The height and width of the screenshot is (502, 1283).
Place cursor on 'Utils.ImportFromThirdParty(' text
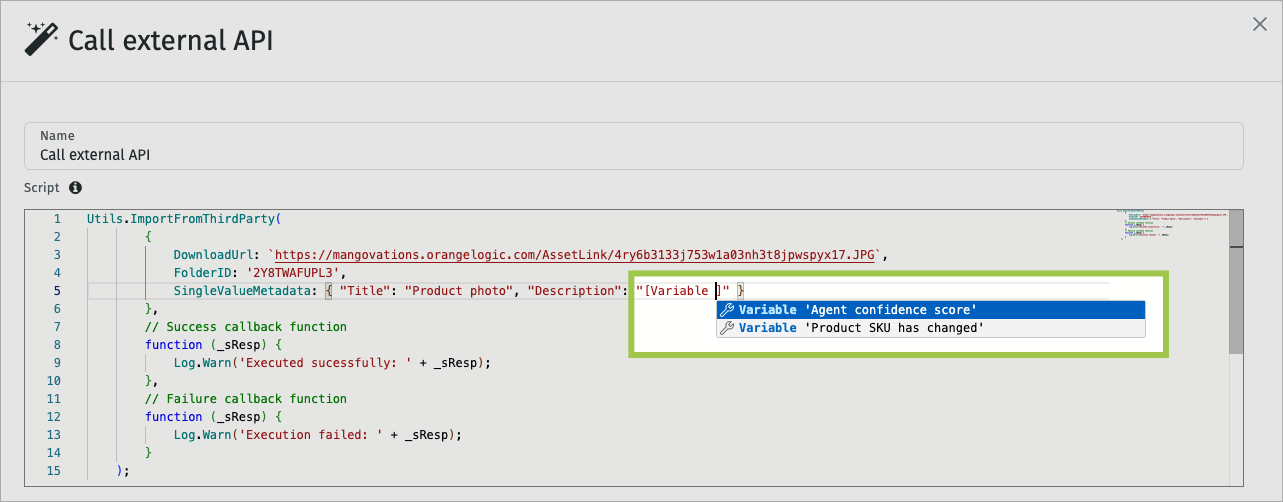point(185,219)
